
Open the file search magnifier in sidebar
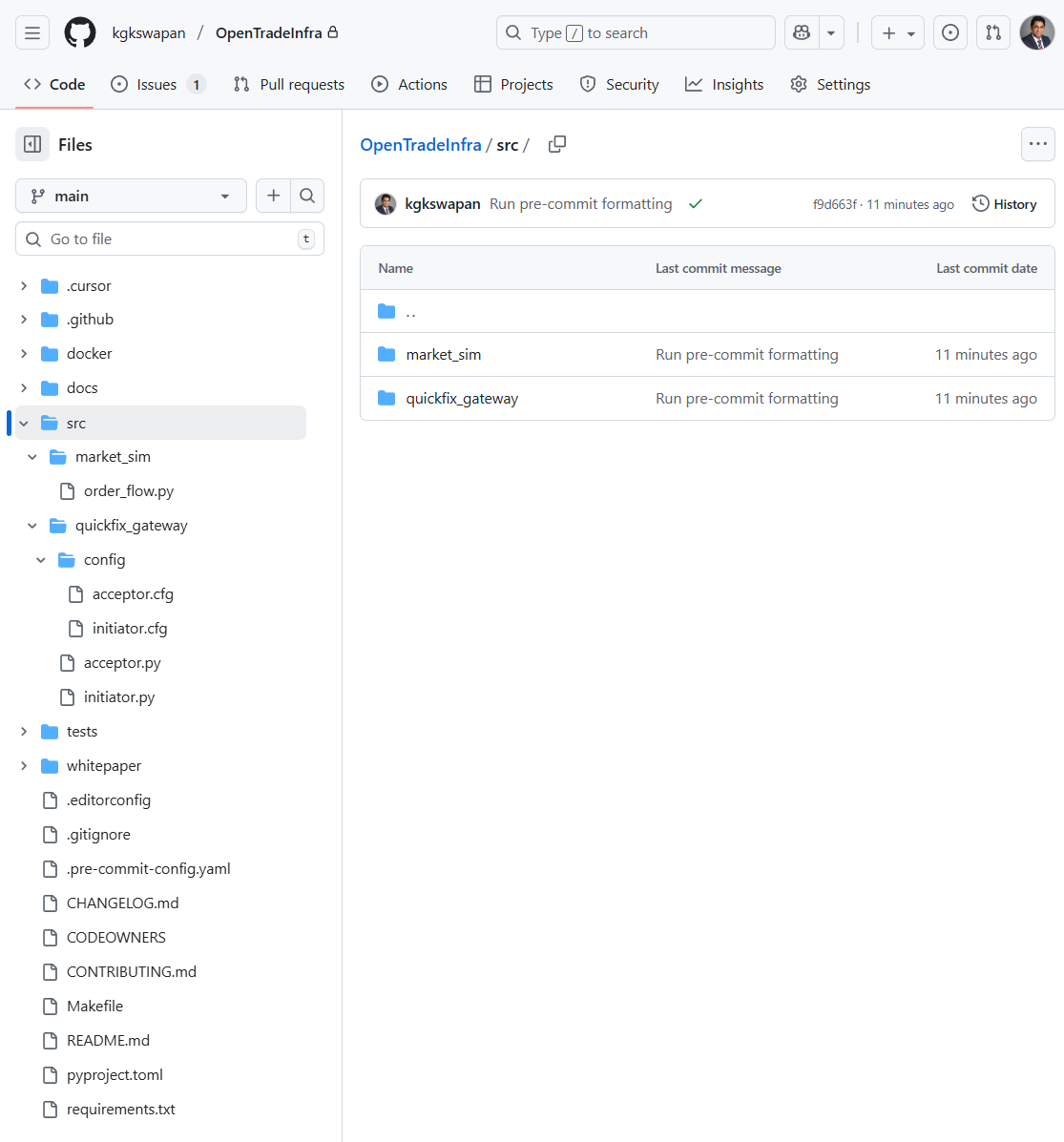[307, 195]
